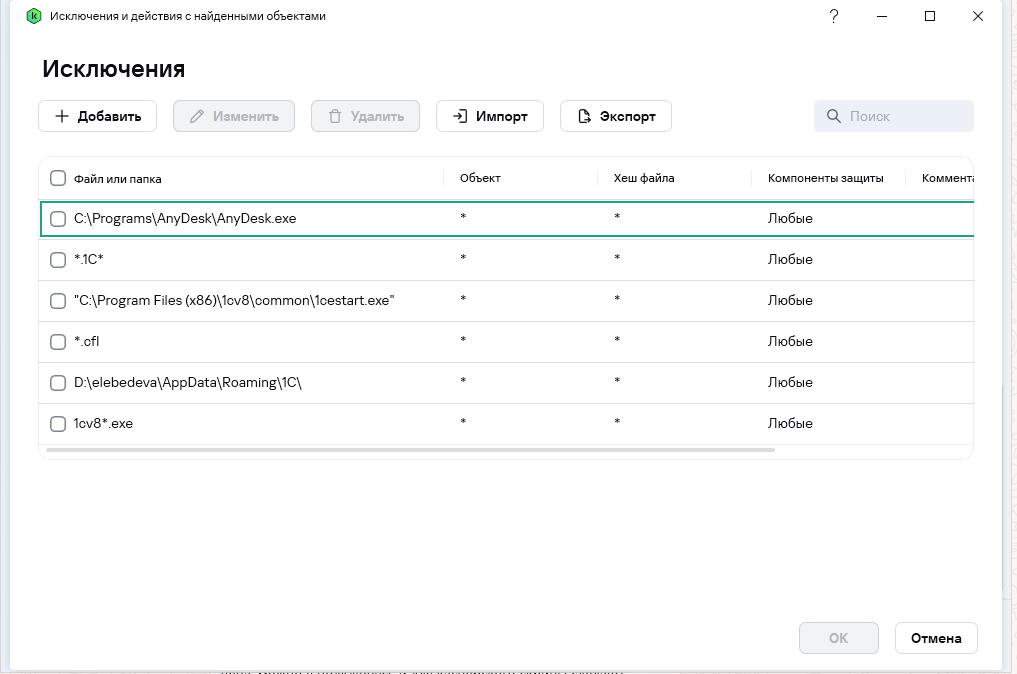This screenshot has height=674, width=1017.
Task: Check the *.1C* exclusion checkbox
Action: [58, 259]
